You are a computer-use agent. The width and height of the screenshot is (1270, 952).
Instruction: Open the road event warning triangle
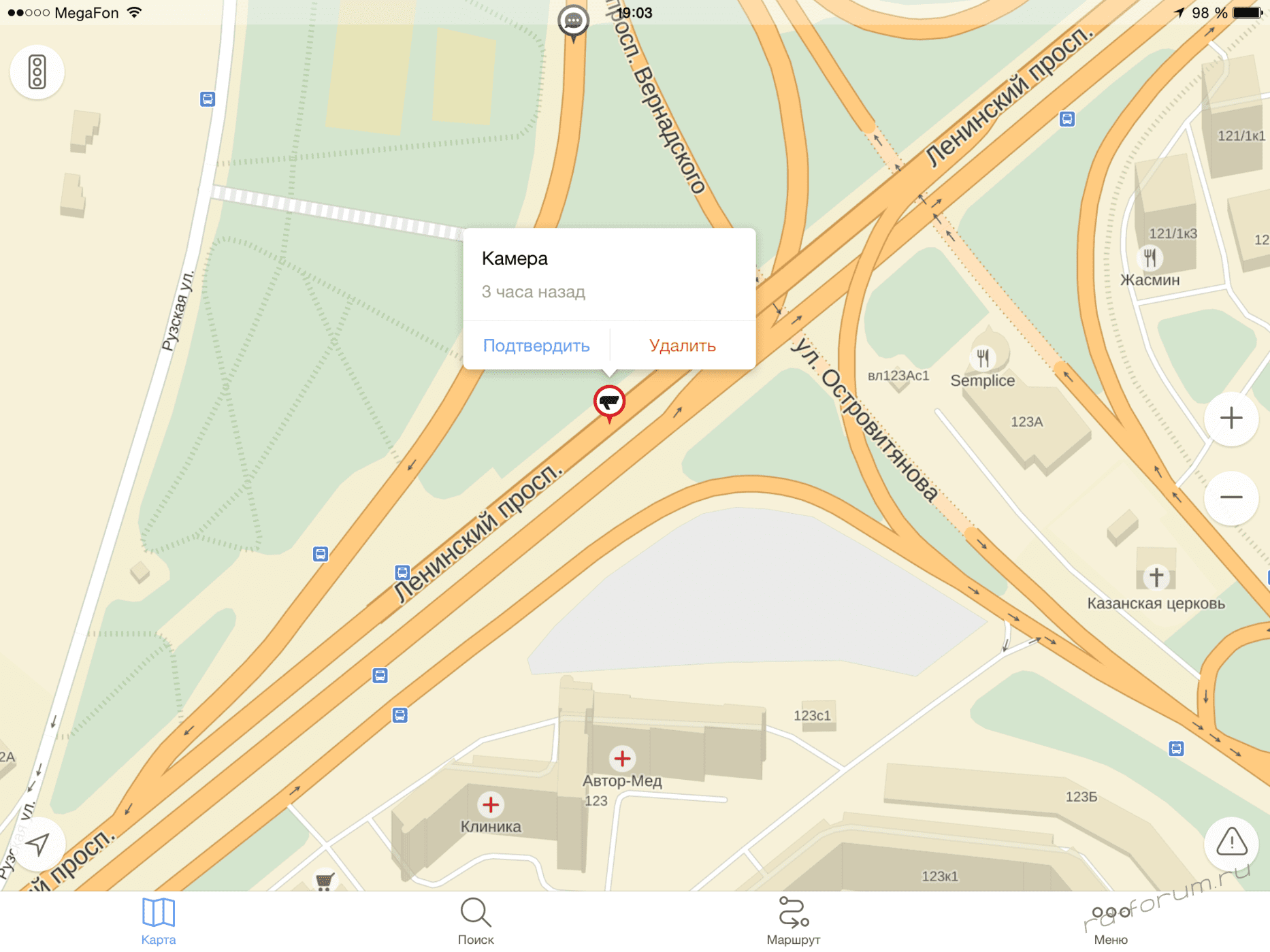(1231, 842)
